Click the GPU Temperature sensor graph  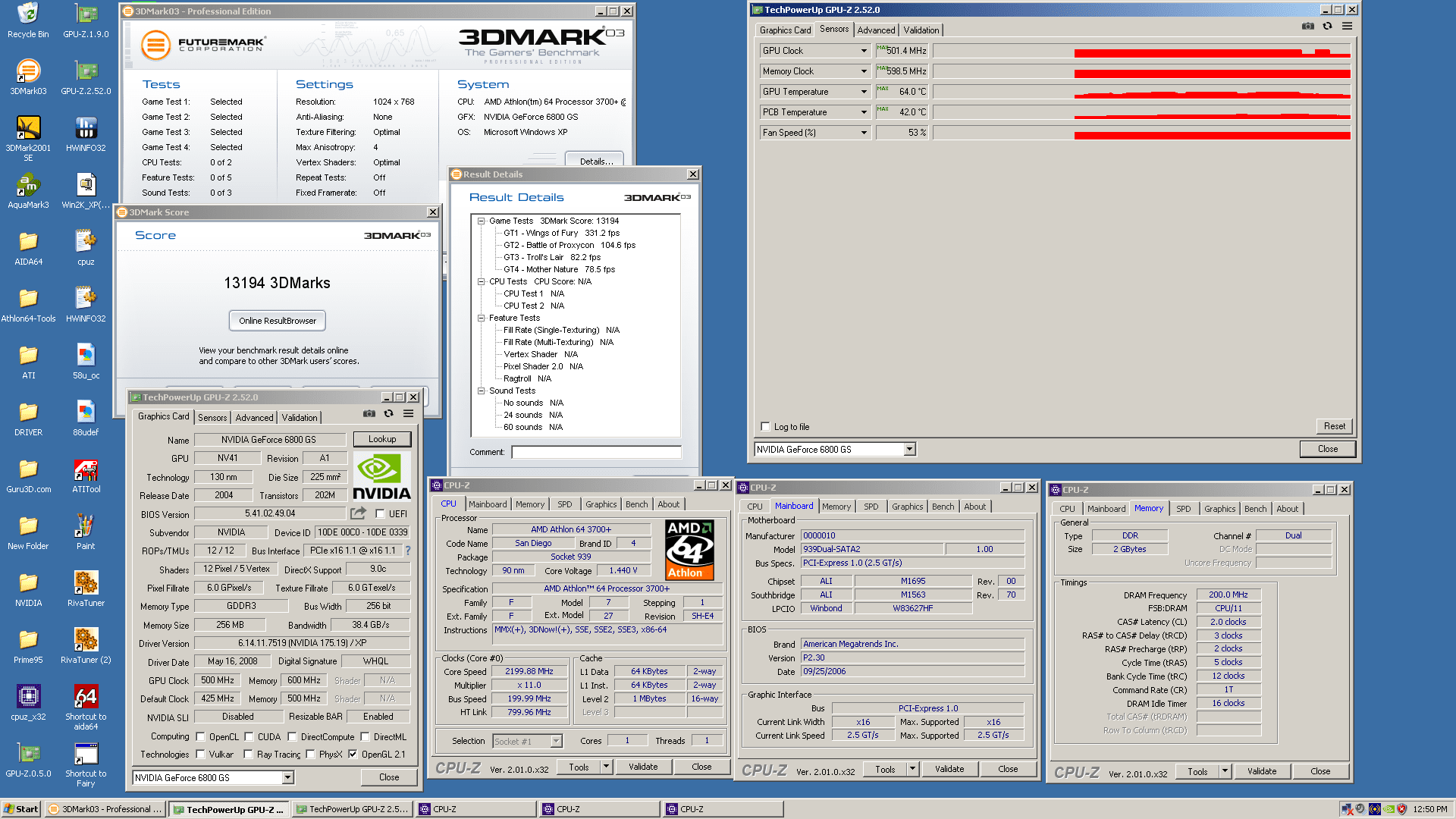click(1142, 92)
